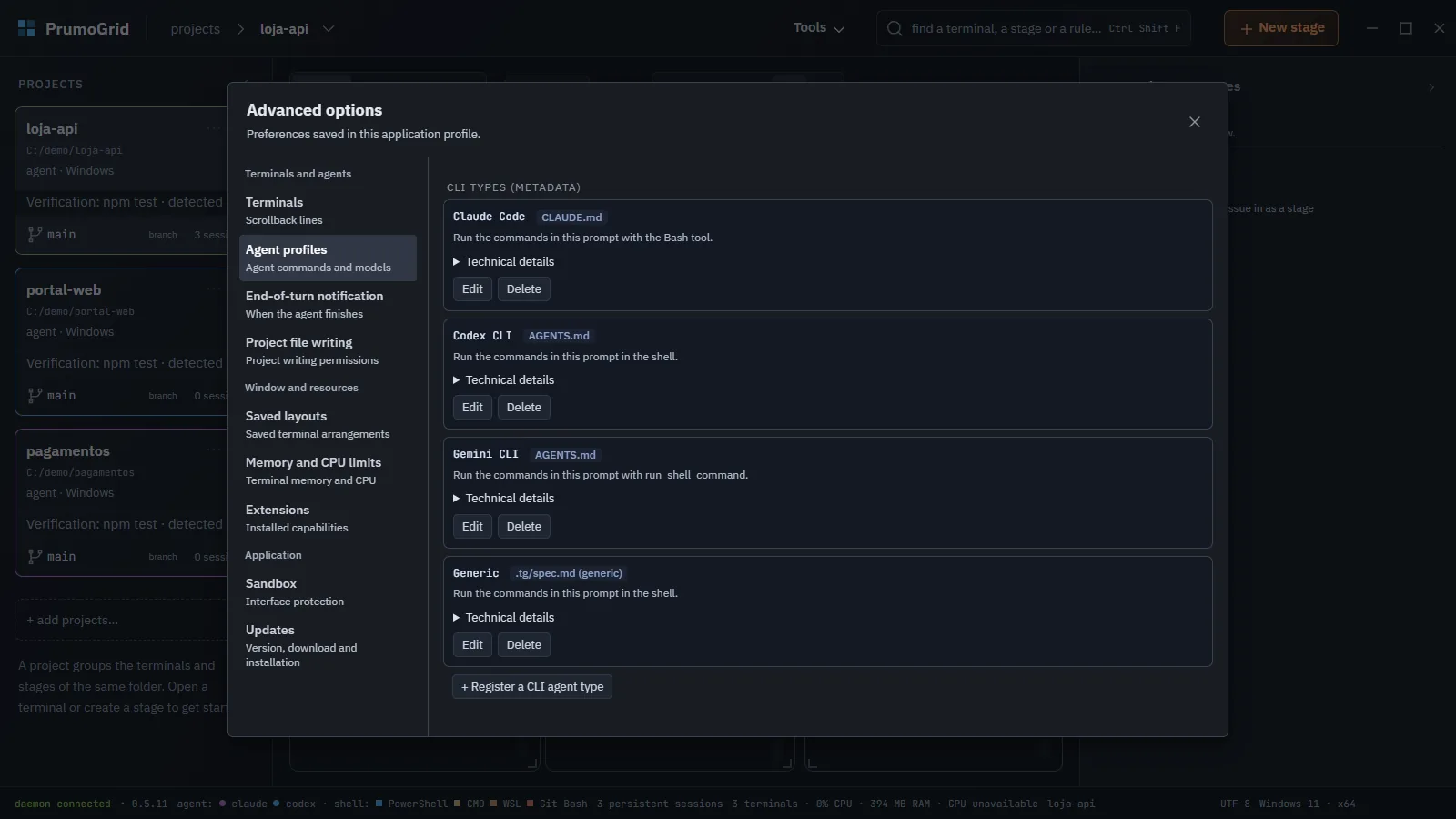Select the Terminals settings section
Viewport: 1456px width, 819px height.
[x=328, y=210]
